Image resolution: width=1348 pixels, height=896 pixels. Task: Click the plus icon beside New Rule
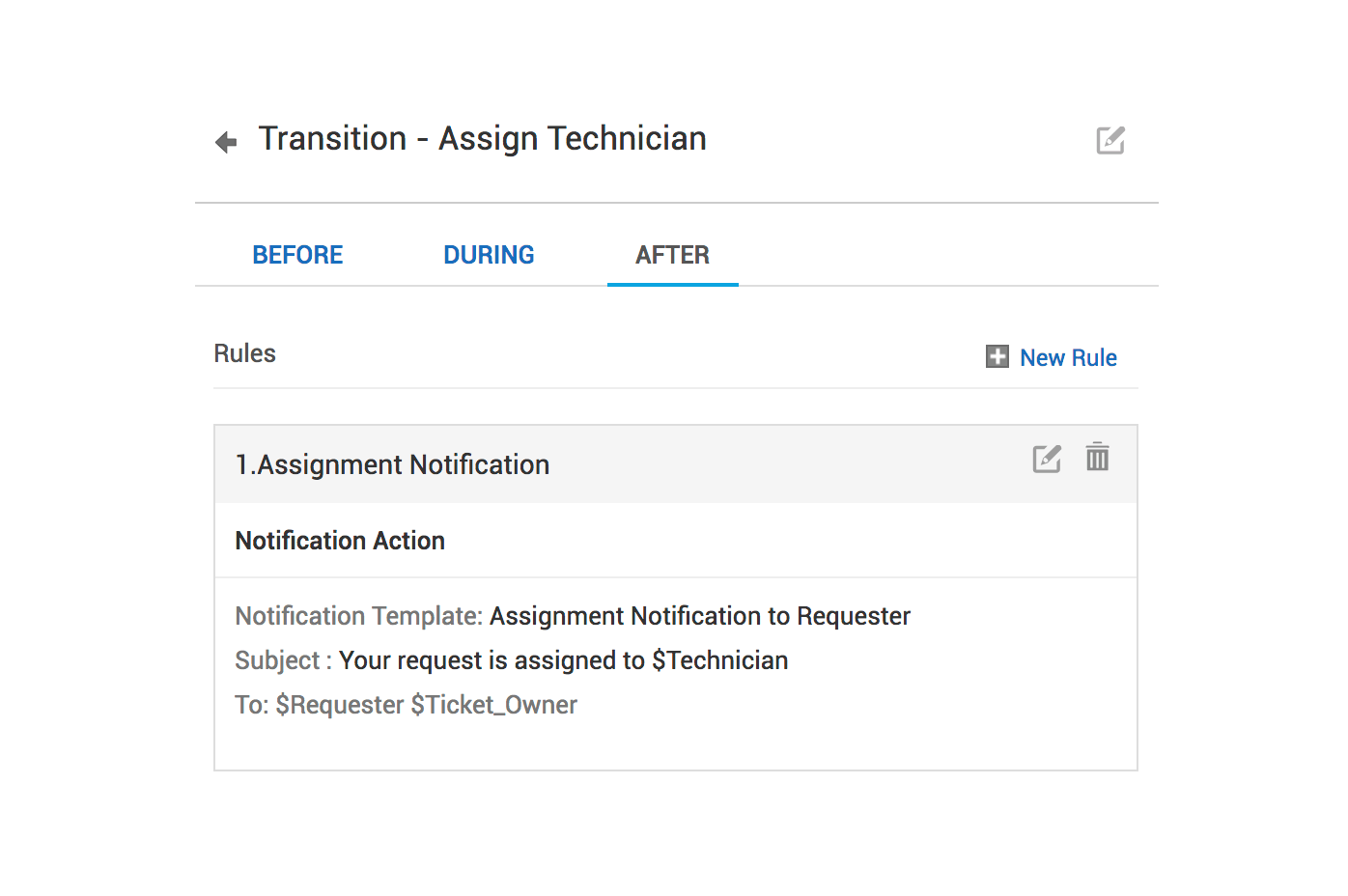[997, 357]
